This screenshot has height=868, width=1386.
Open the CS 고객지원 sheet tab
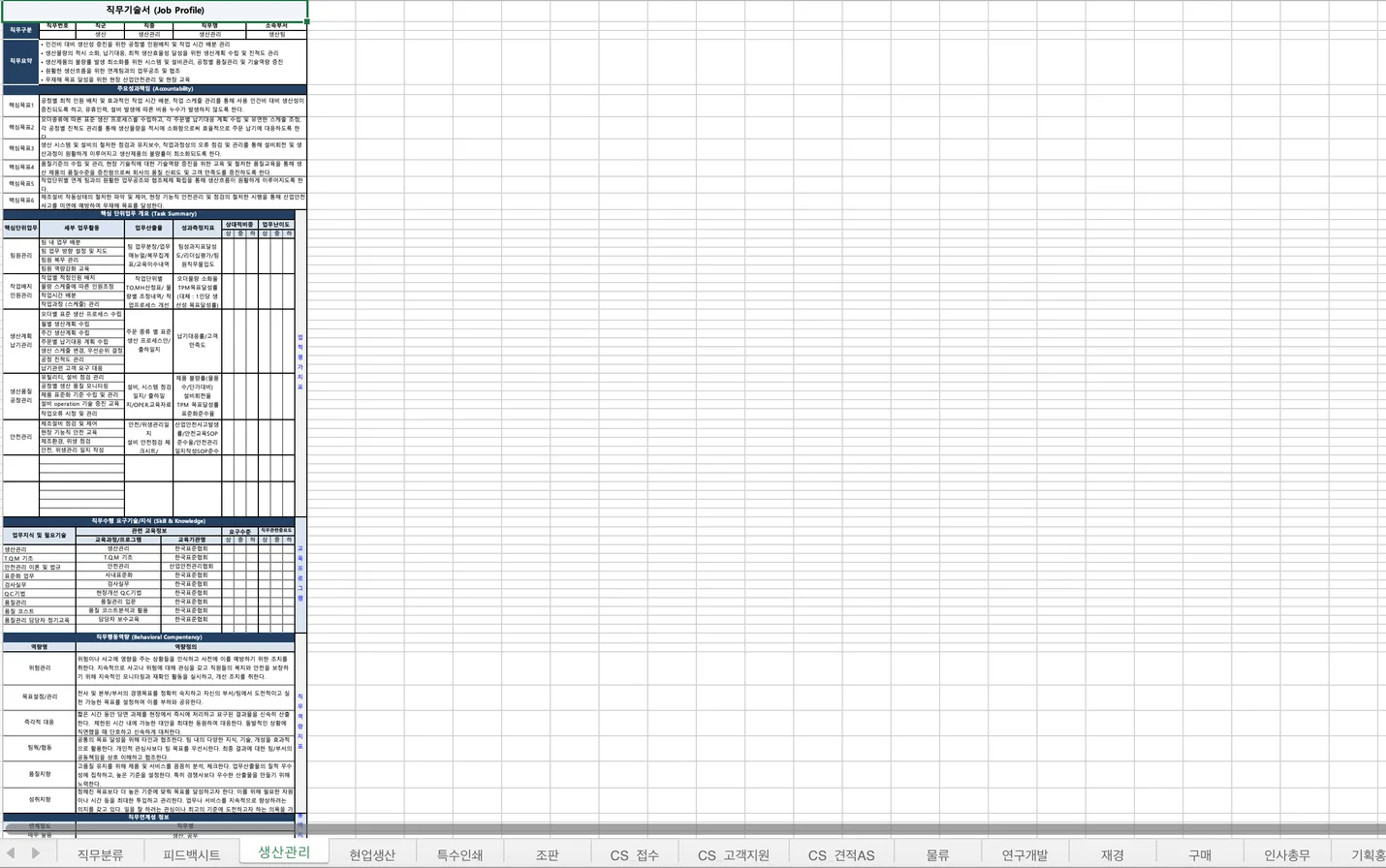pyautogui.click(x=733, y=854)
